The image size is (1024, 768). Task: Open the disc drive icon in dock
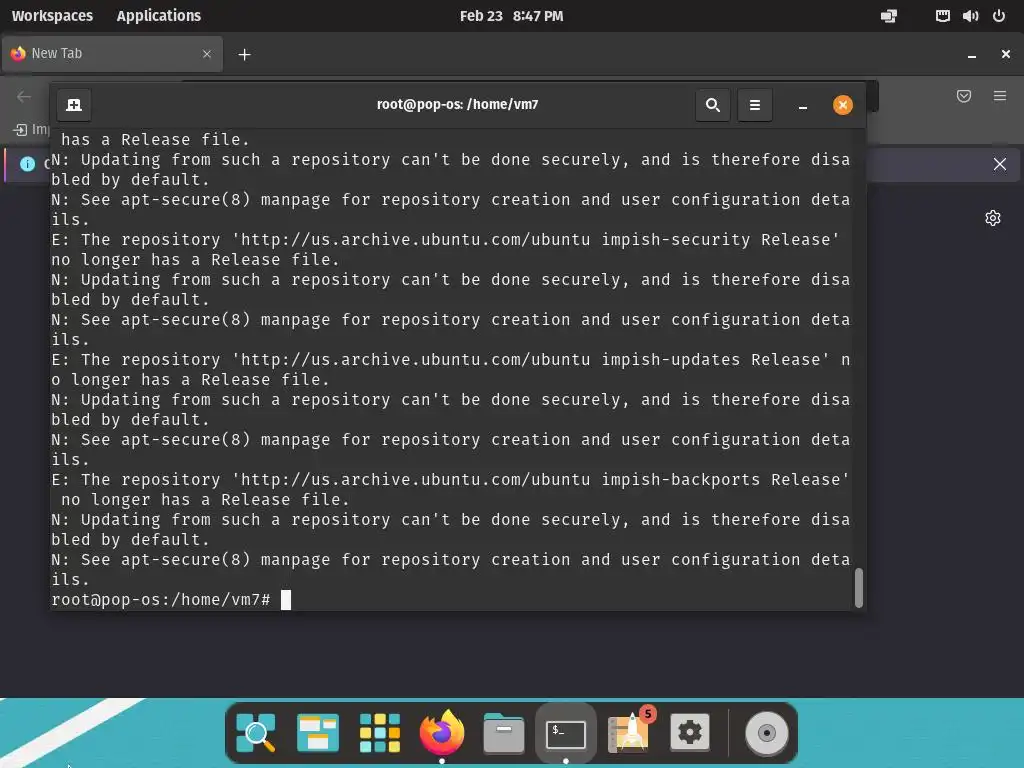click(x=767, y=733)
